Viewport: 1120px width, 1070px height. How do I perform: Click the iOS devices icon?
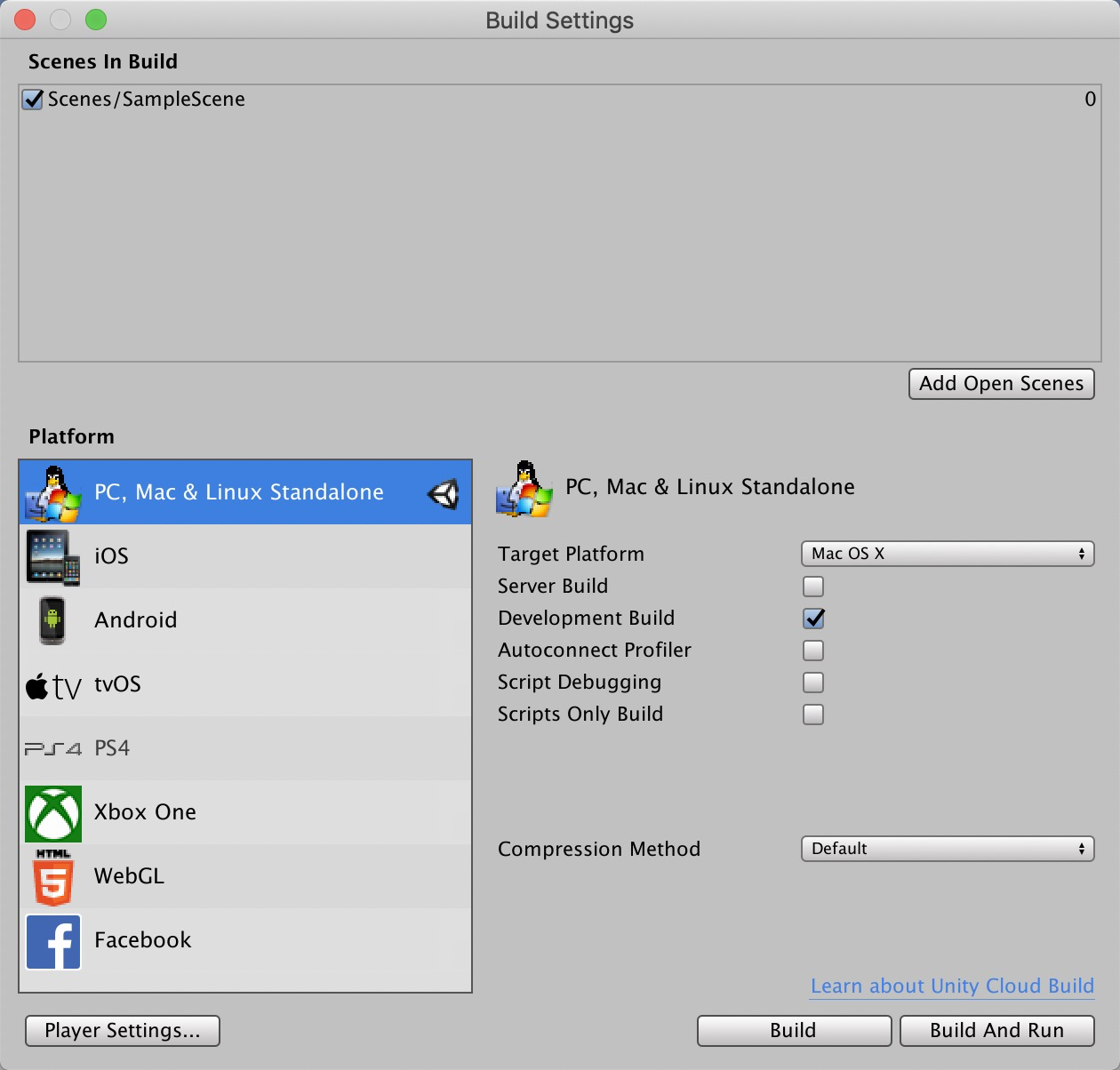click(53, 557)
